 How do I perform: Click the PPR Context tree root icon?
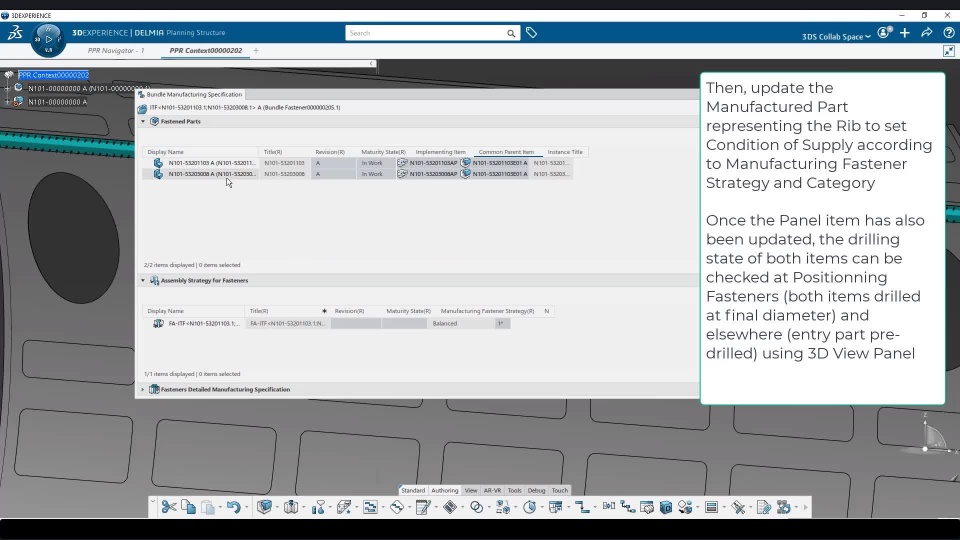(x=9, y=75)
